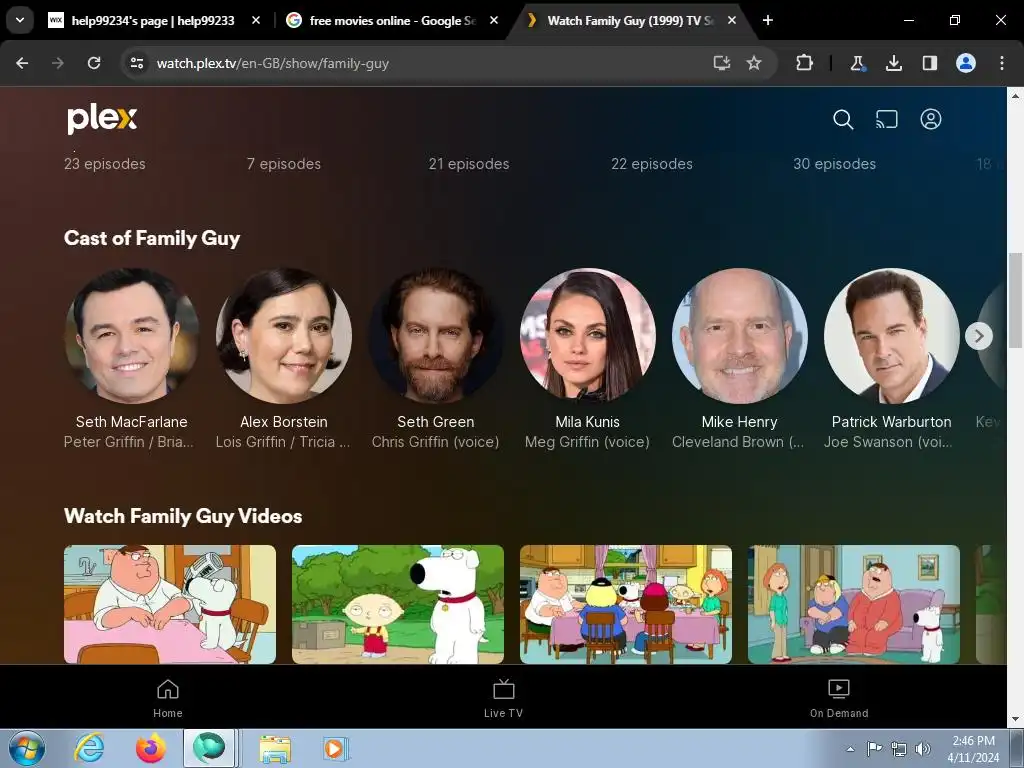Click the Patrick Warburton name link
This screenshot has width=1024, height=768.
click(891, 422)
